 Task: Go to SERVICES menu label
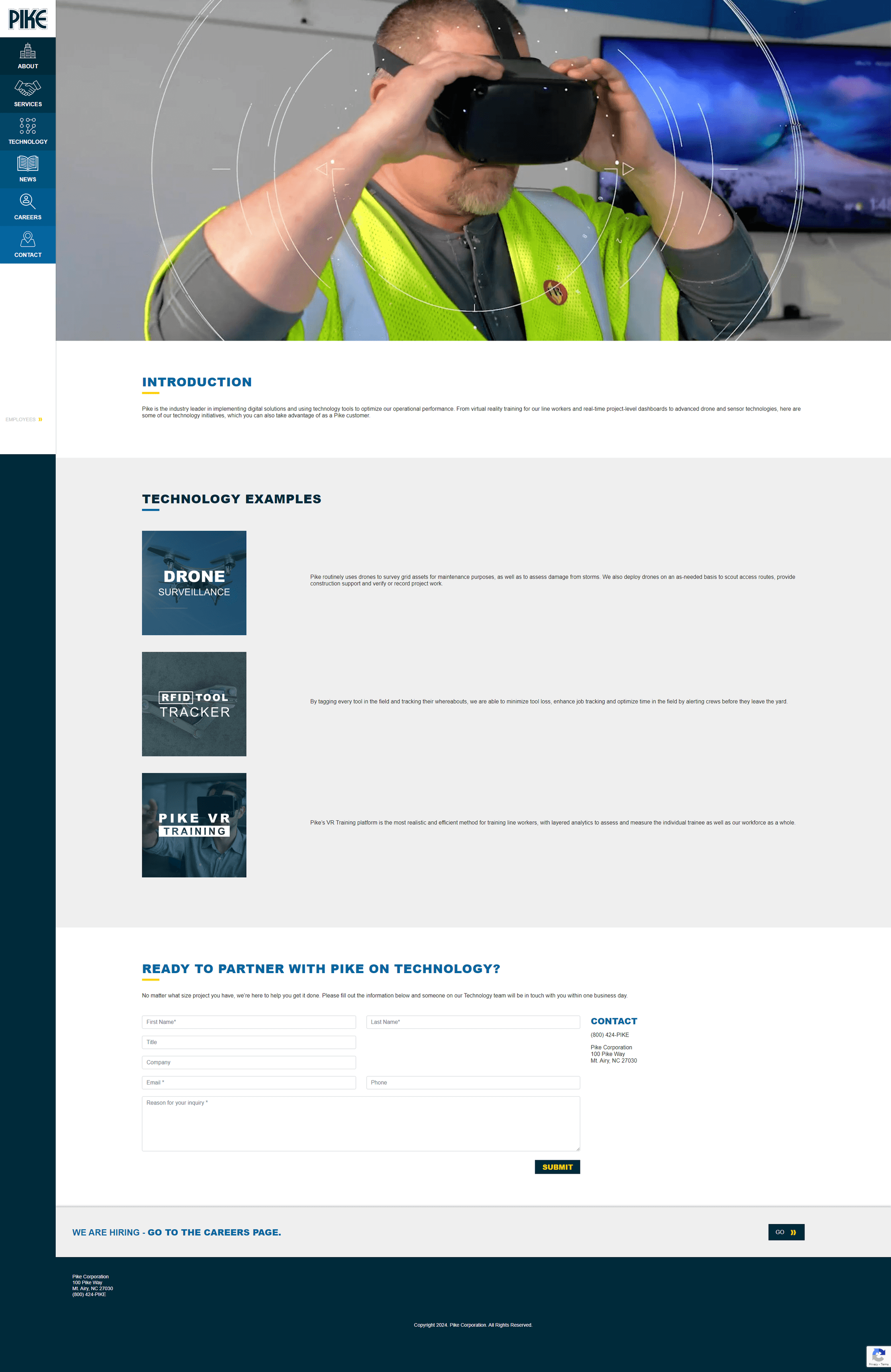tap(28, 104)
